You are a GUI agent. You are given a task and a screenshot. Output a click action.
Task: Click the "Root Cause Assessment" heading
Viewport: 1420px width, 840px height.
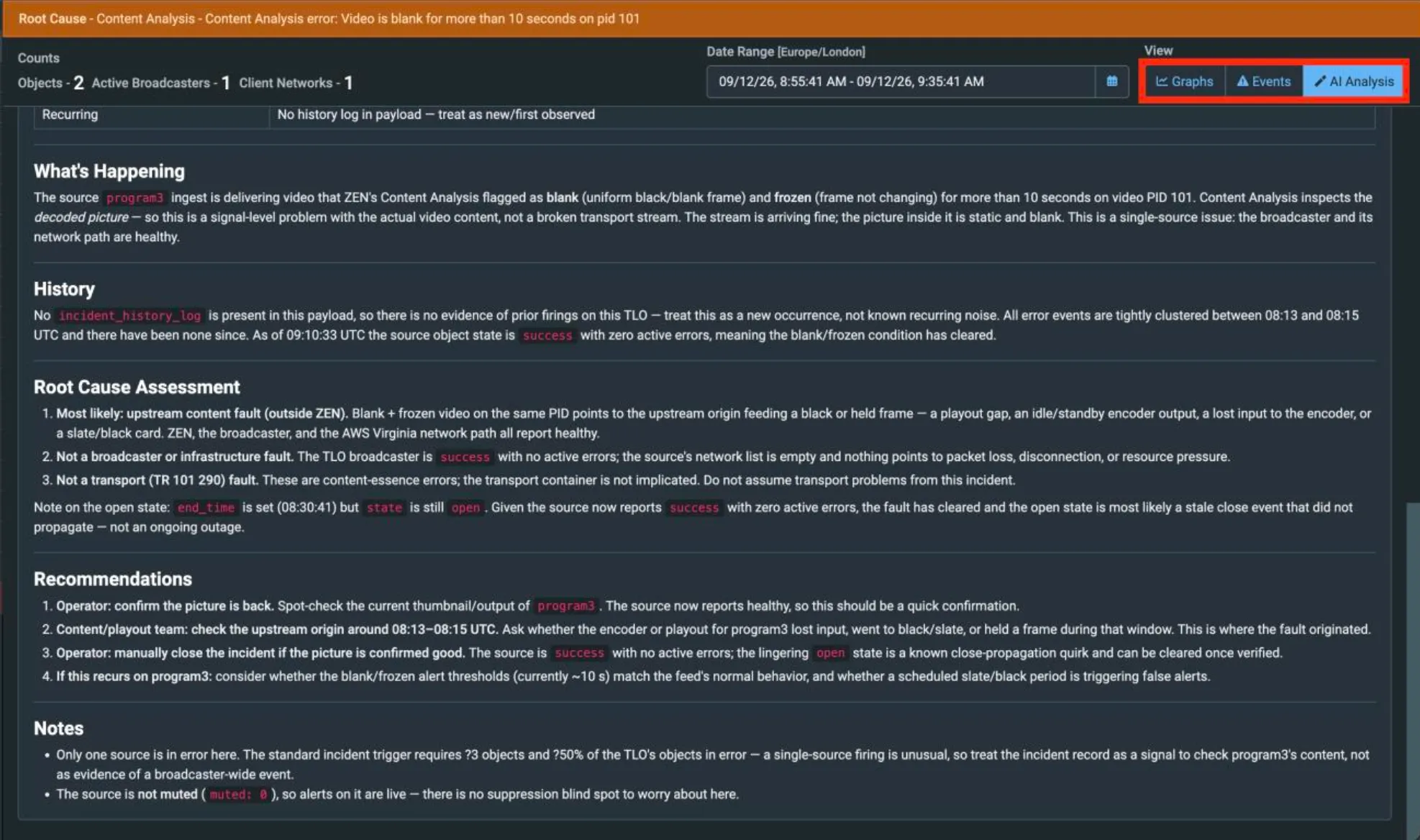(x=137, y=387)
